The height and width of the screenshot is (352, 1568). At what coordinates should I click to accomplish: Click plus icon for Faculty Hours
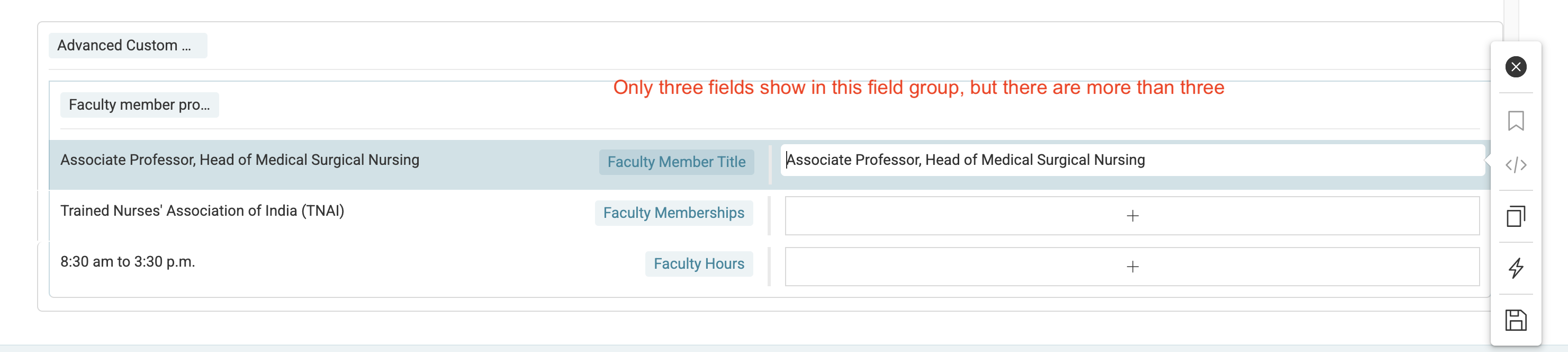(x=1132, y=267)
